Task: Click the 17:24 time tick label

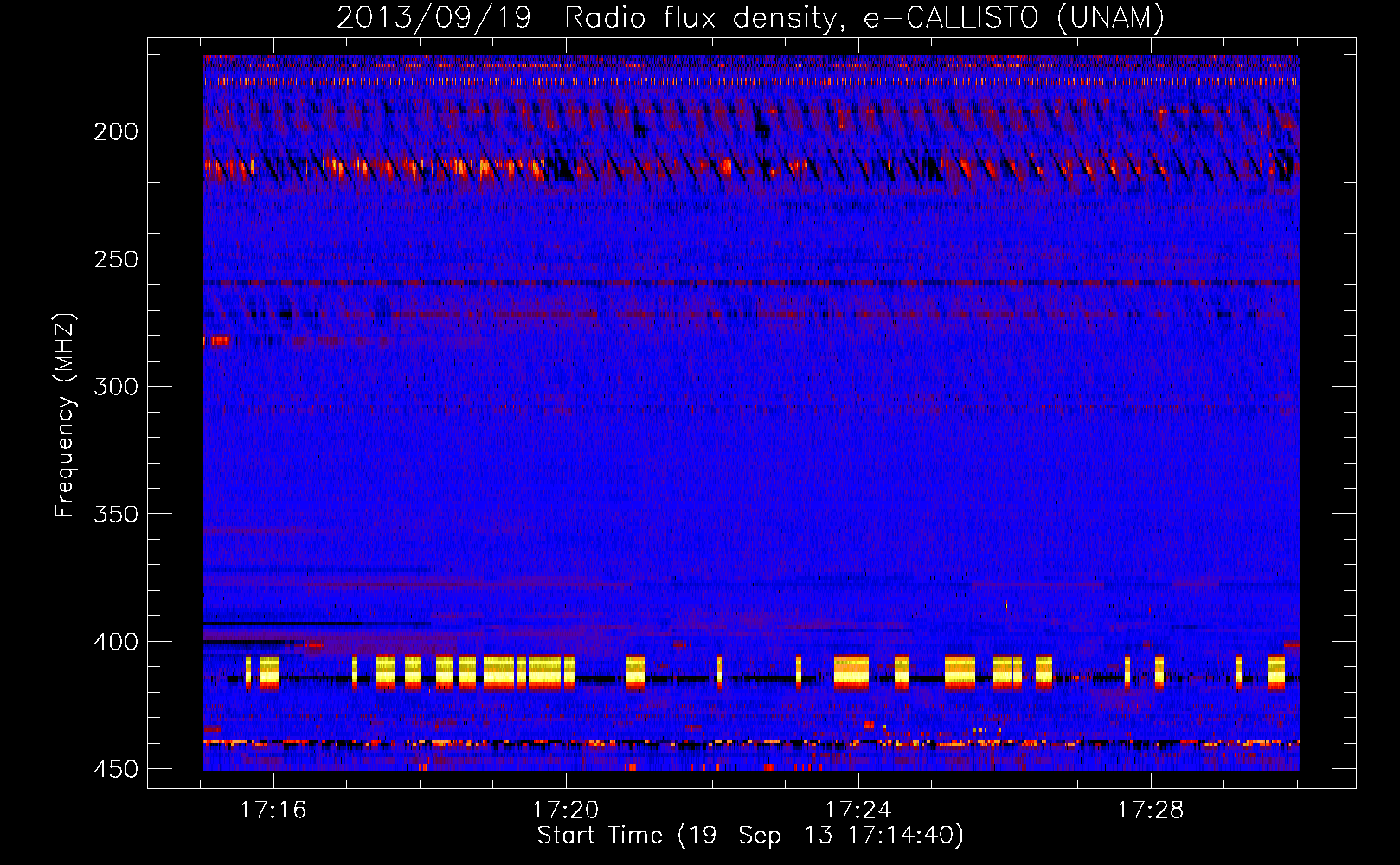Action: (x=858, y=811)
